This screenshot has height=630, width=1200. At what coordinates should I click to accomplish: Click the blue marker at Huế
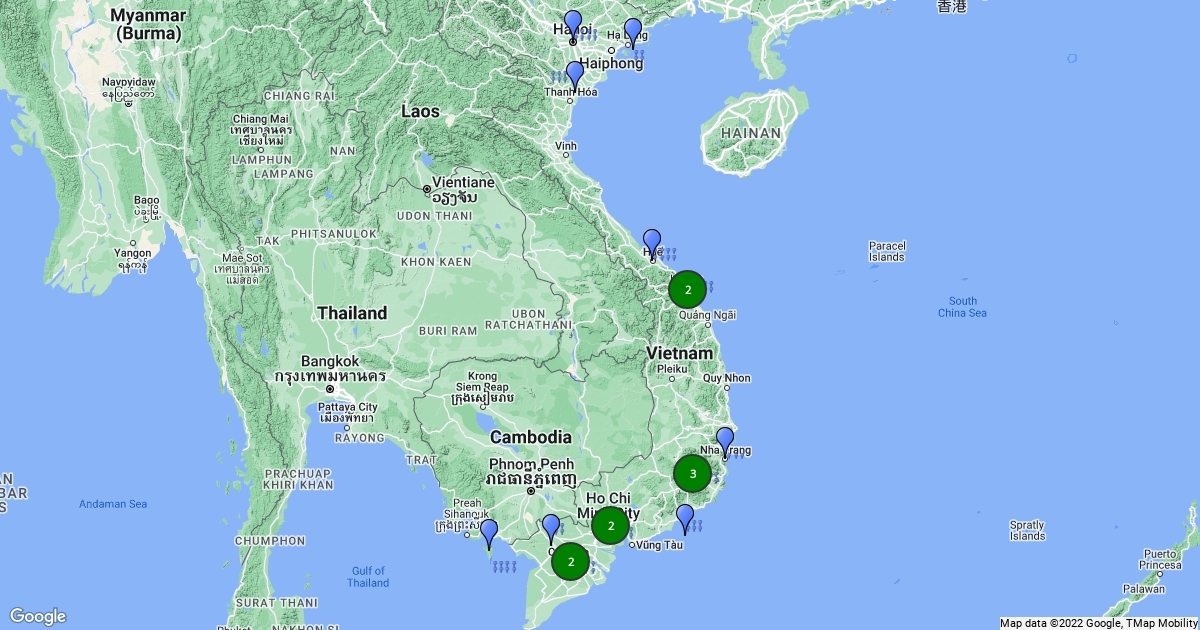[x=652, y=243]
